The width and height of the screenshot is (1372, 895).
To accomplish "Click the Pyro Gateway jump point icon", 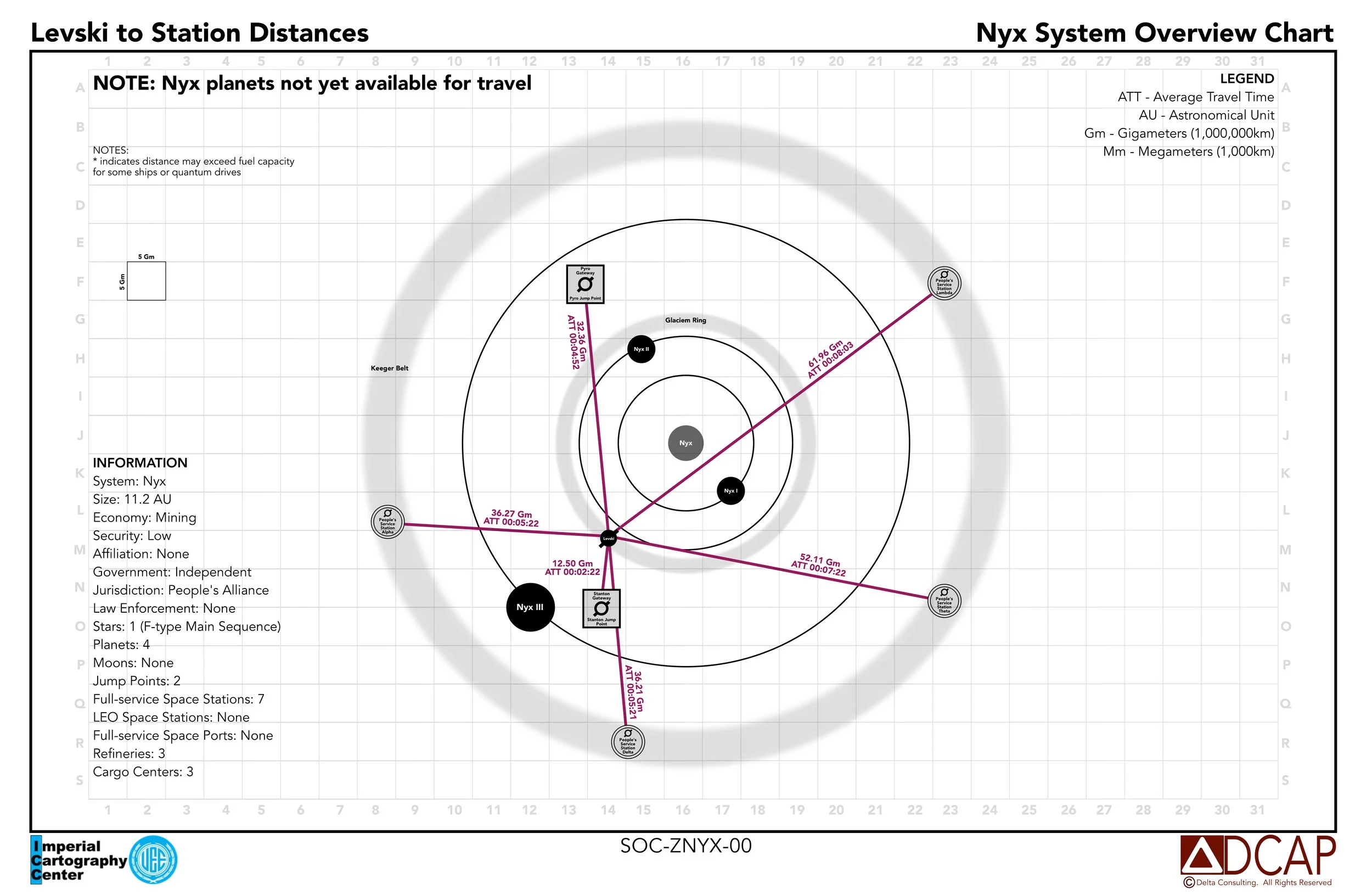I will (x=585, y=284).
